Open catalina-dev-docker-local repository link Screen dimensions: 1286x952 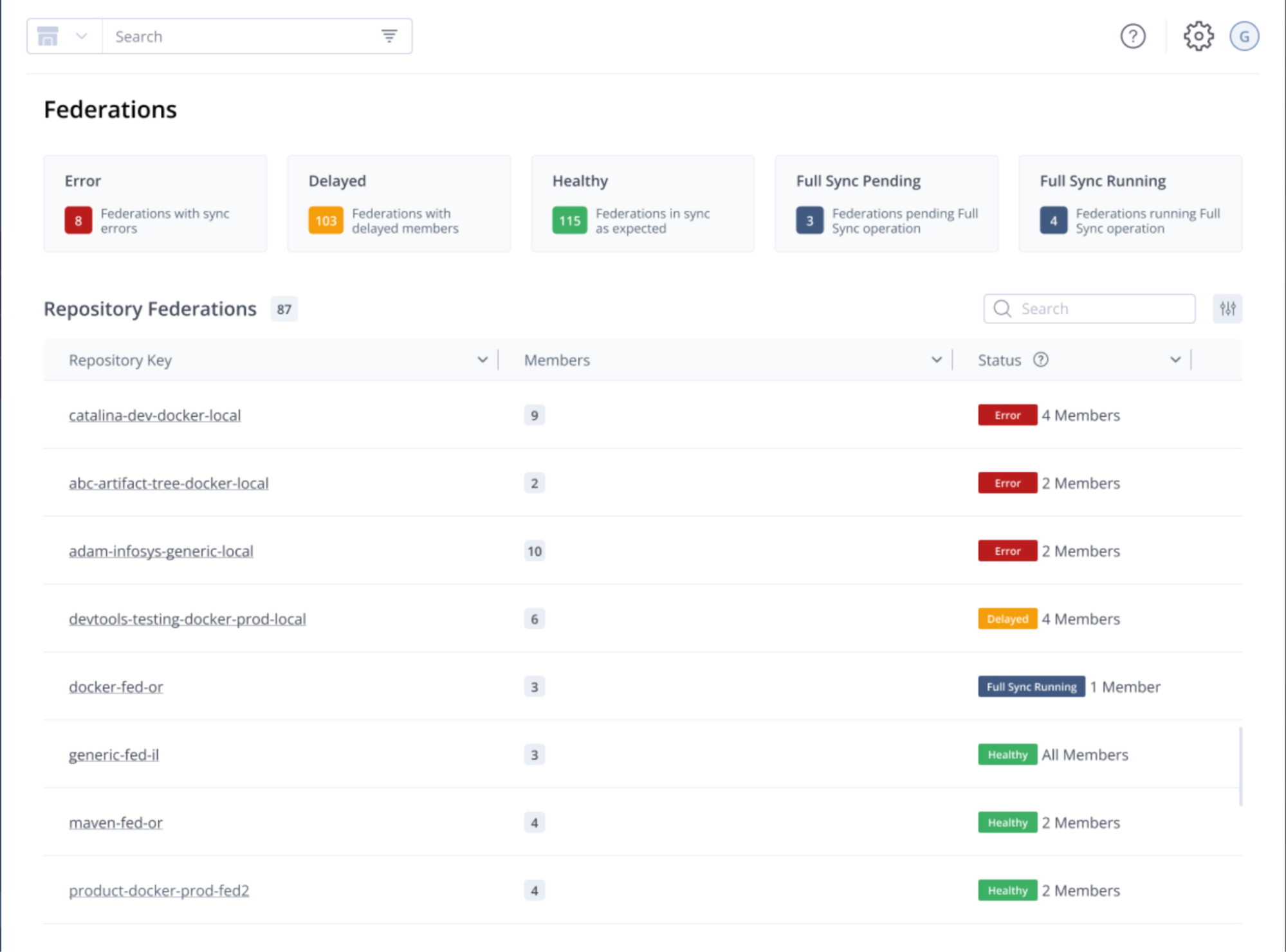click(x=154, y=416)
